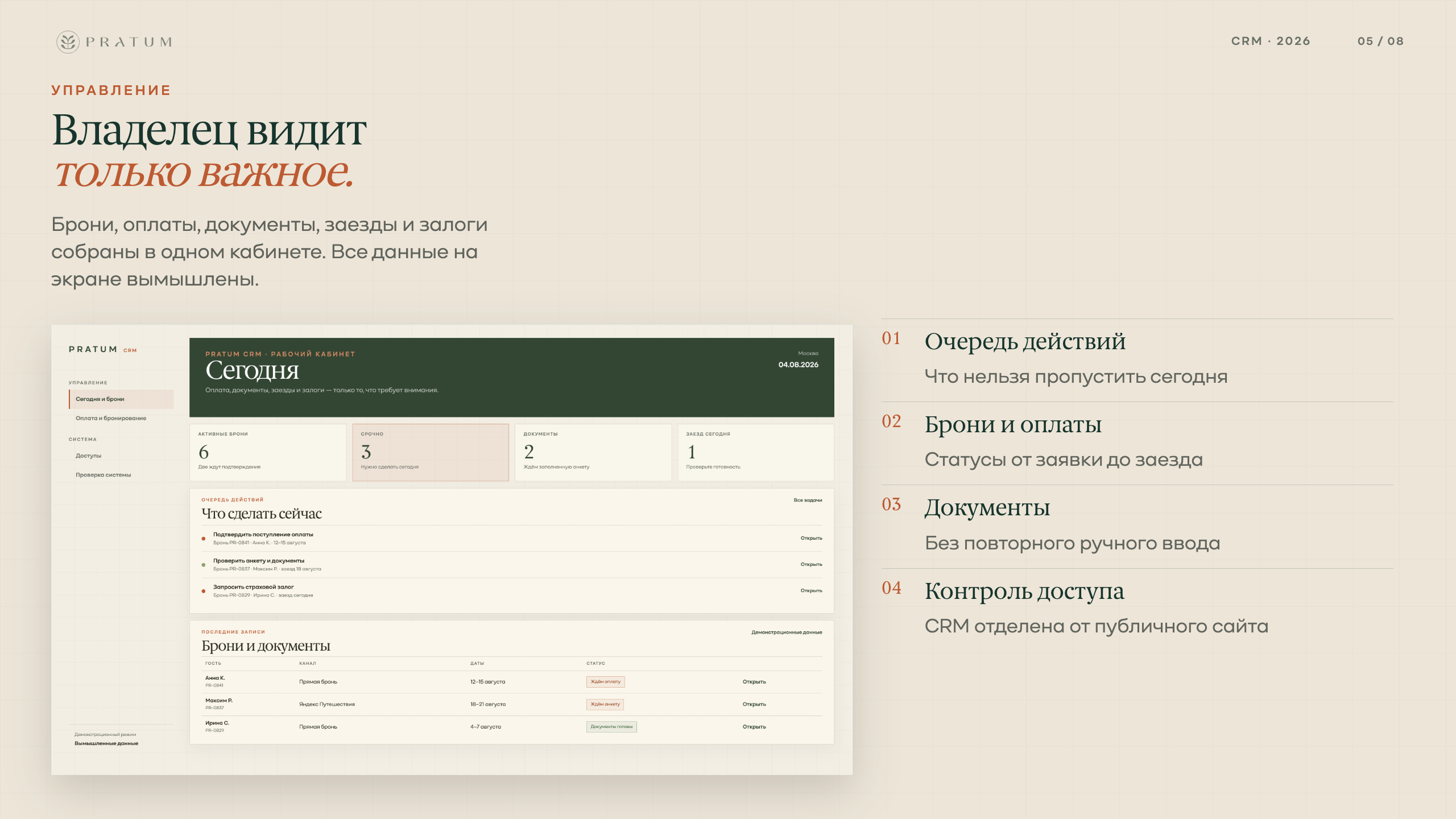This screenshot has height=819, width=1456.
Task: Click the 'Документы' card showing 2
Action: coord(593,452)
